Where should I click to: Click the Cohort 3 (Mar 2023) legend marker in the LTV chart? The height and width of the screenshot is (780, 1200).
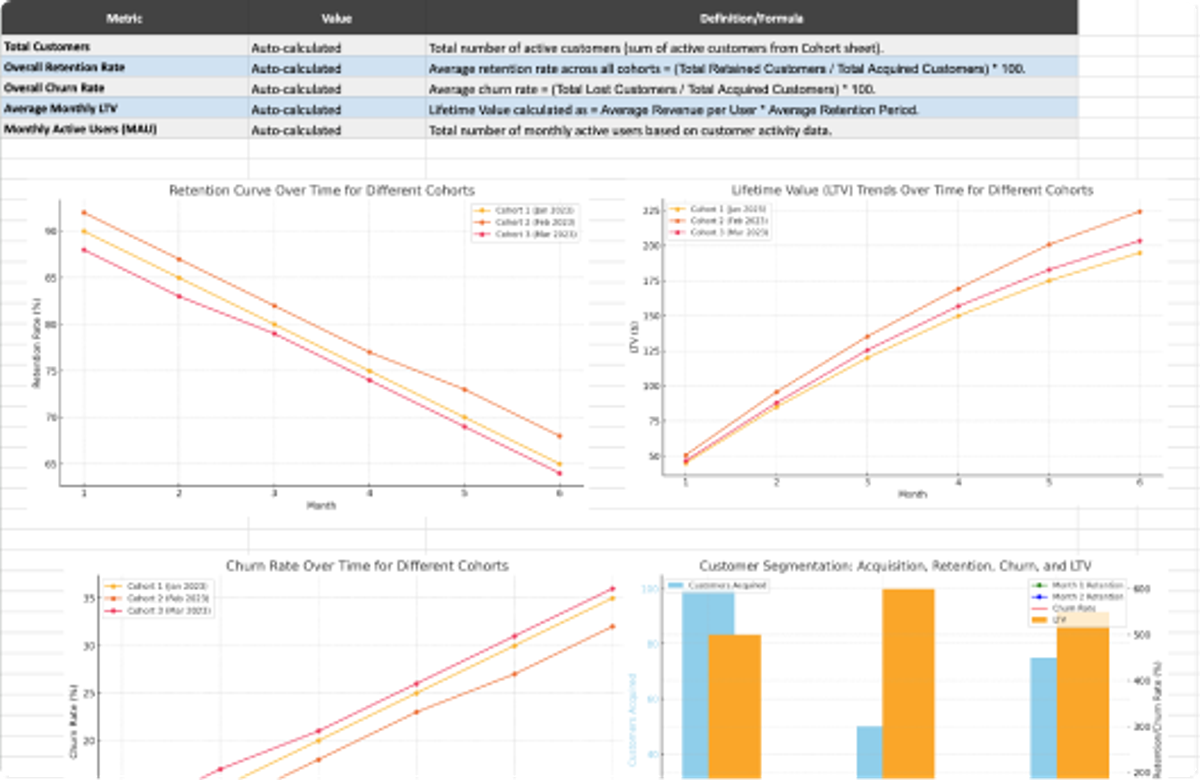point(678,232)
